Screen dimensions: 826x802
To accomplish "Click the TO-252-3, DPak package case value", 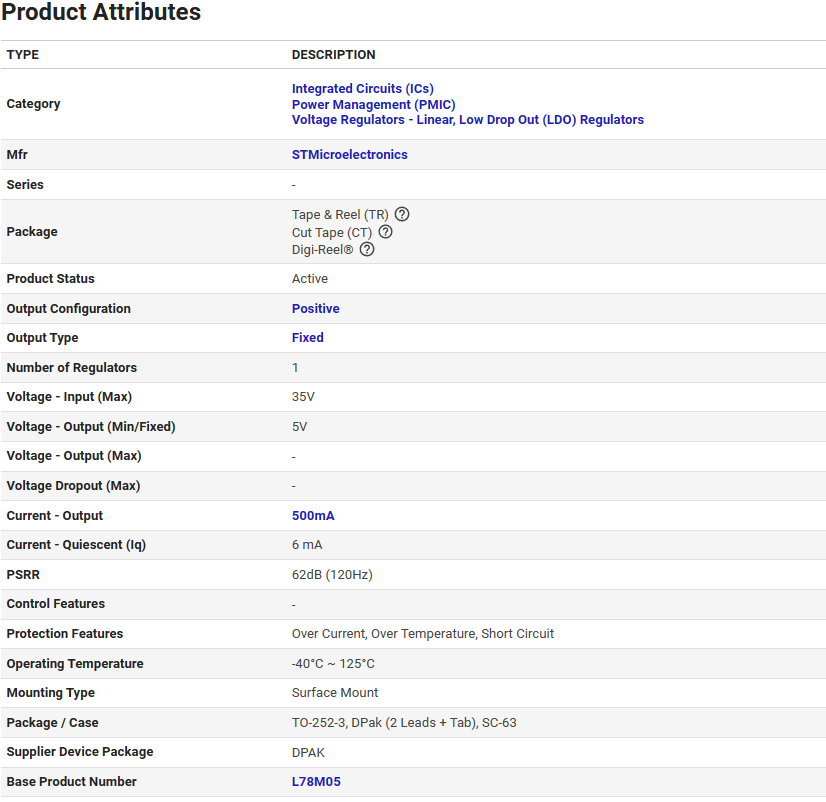I will click(x=403, y=723).
